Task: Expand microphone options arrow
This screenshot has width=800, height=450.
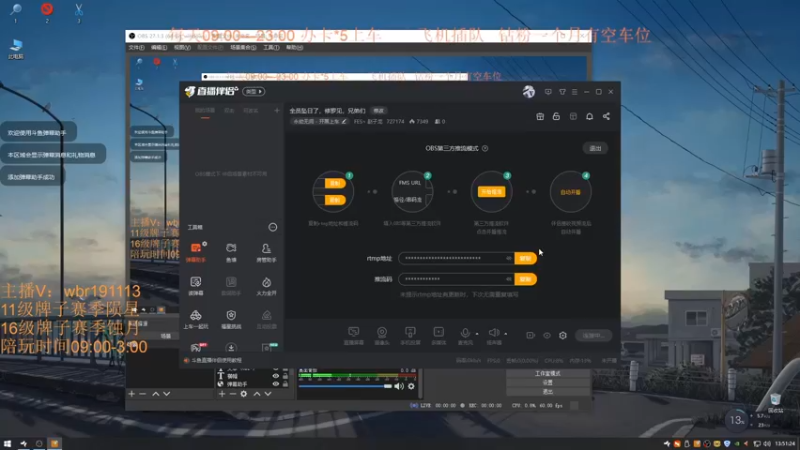Action: (x=477, y=334)
